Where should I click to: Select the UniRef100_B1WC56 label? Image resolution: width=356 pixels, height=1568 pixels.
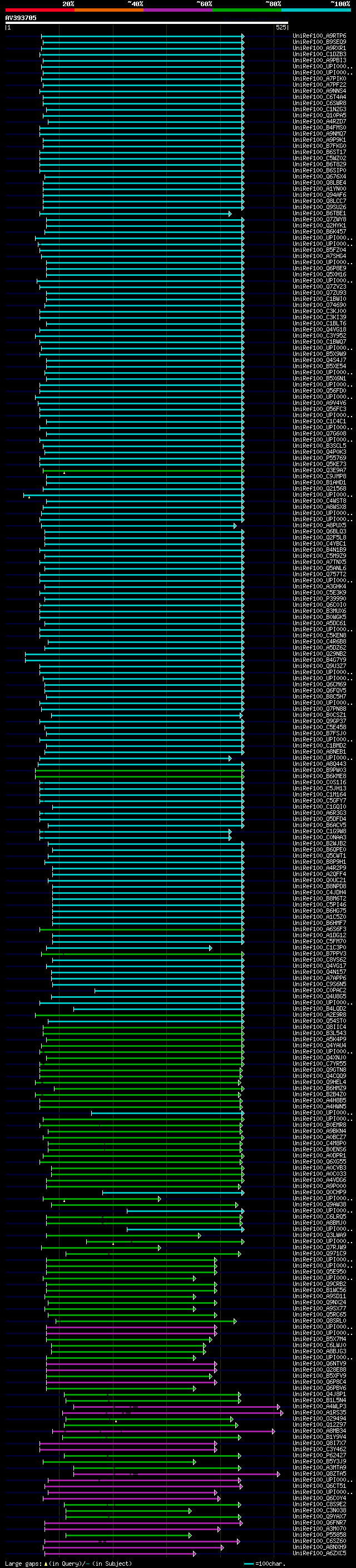pyautogui.click(x=319, y=1290)
